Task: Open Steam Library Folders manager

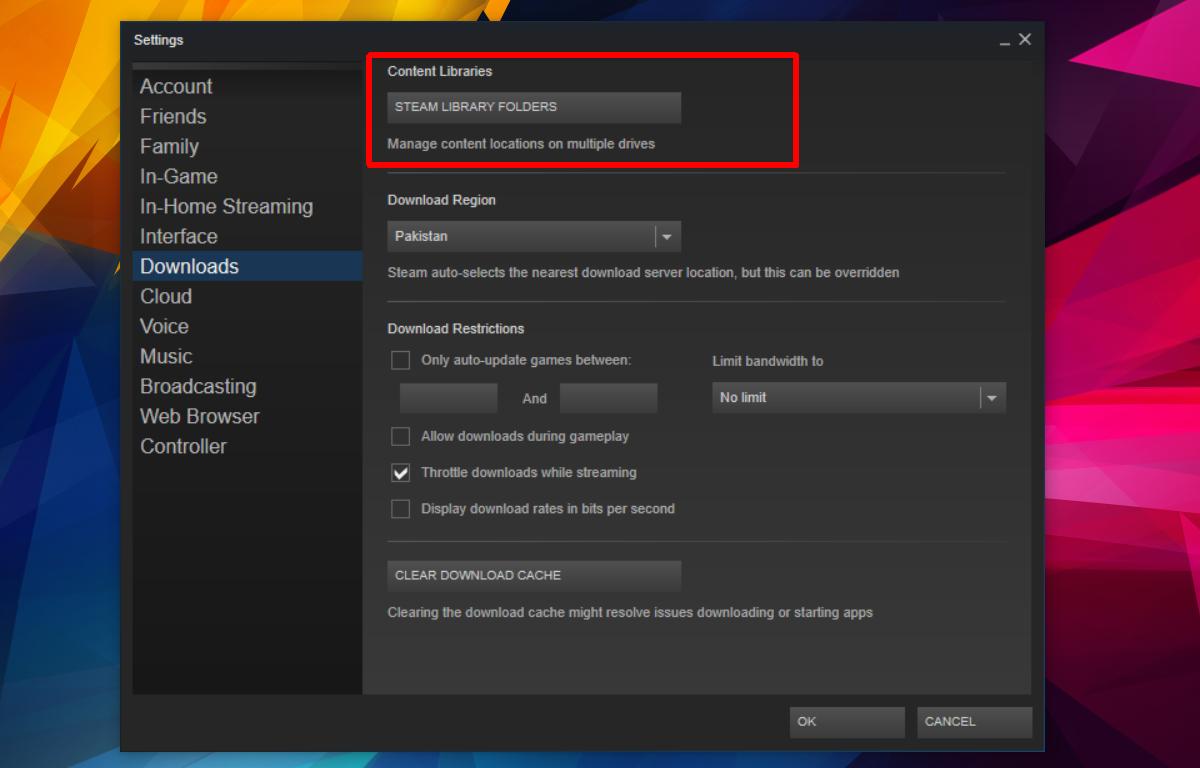Action: [533, 107]
